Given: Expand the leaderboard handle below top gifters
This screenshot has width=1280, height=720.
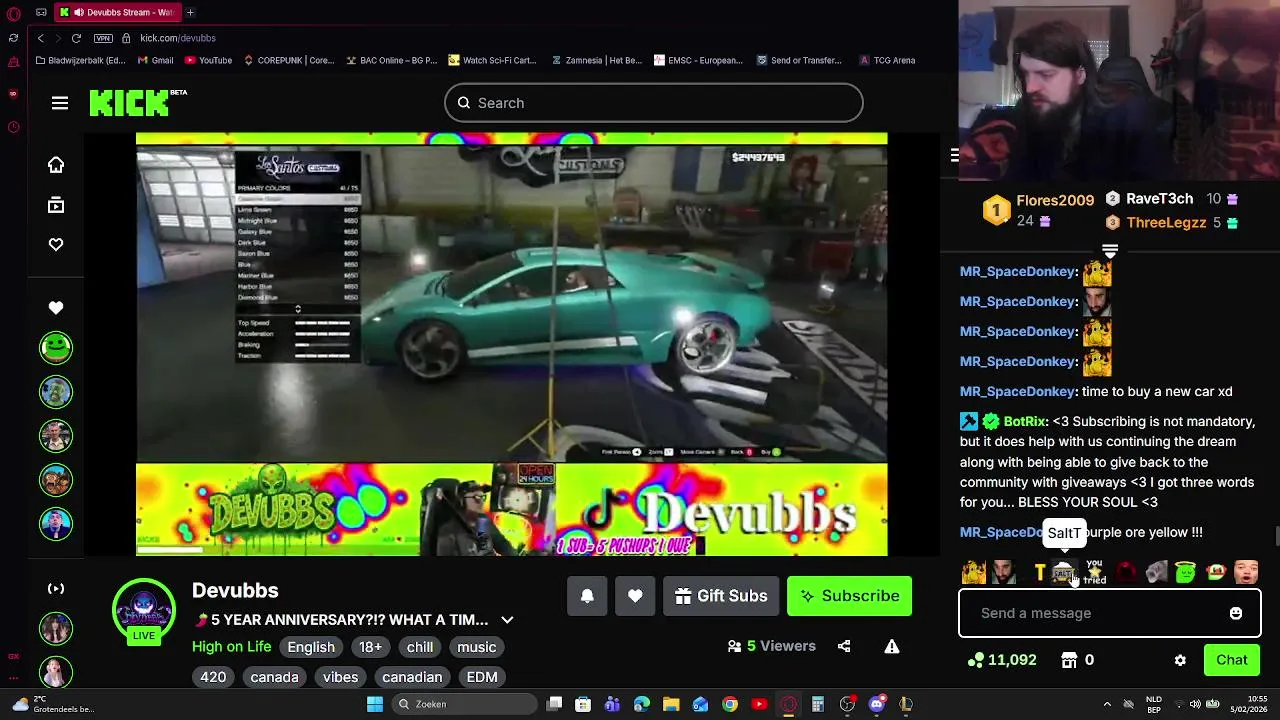Looking at the screenshot, I should (1109, 250).
